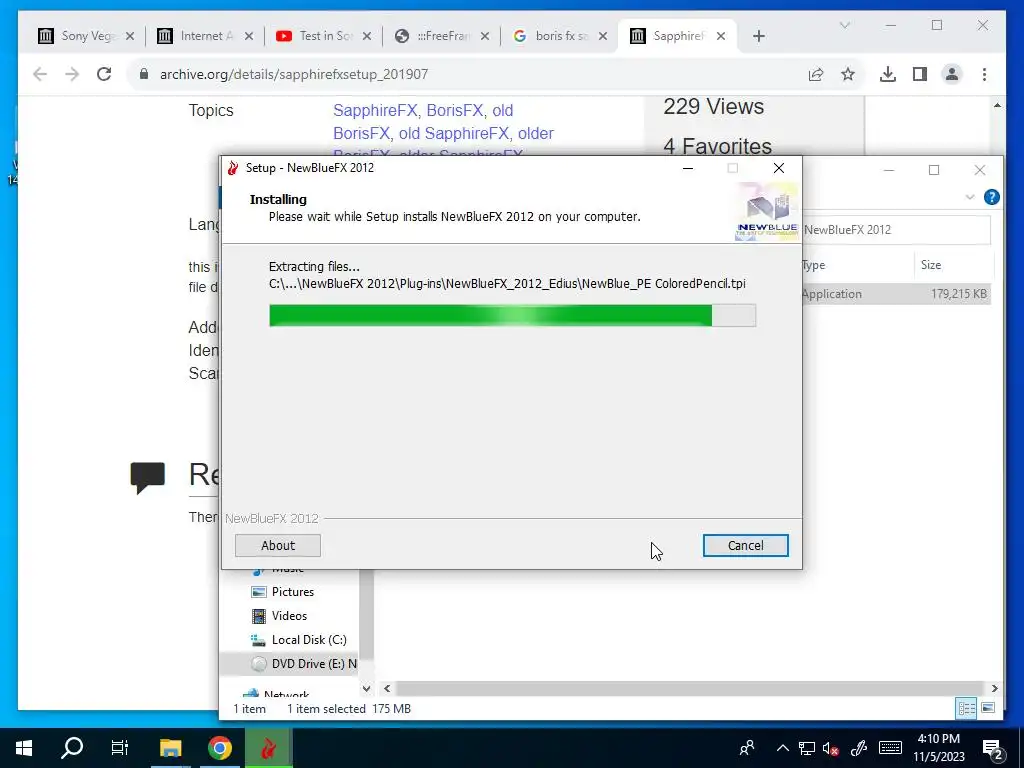Open Chrome three-dot menu
Viewport: 1024px width, 768px height.
coord(984,74)
